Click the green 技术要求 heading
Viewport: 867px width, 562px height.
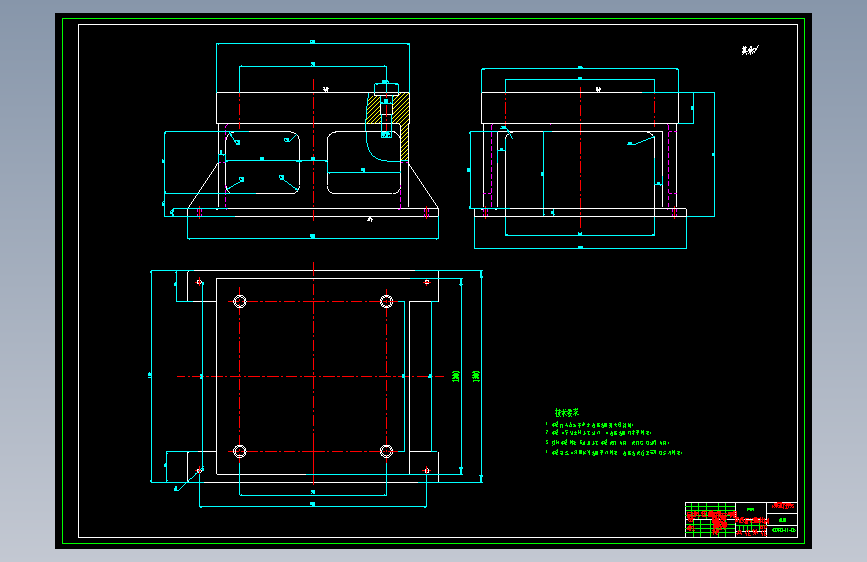pos(567,413)
